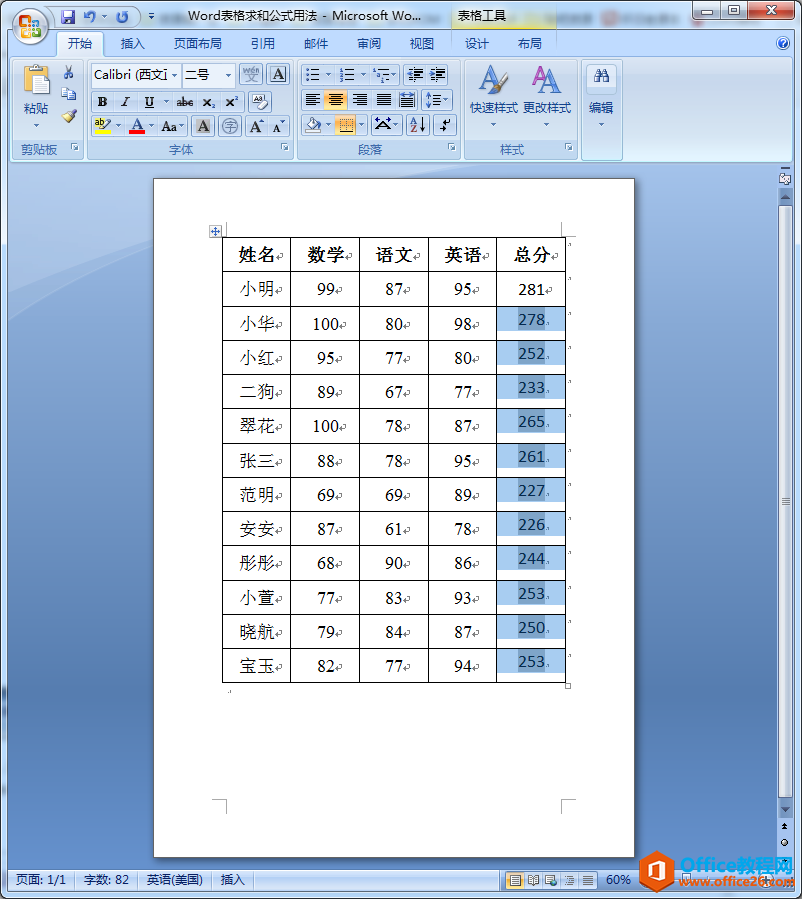Save the document from quick access

(x=68, y=17)
